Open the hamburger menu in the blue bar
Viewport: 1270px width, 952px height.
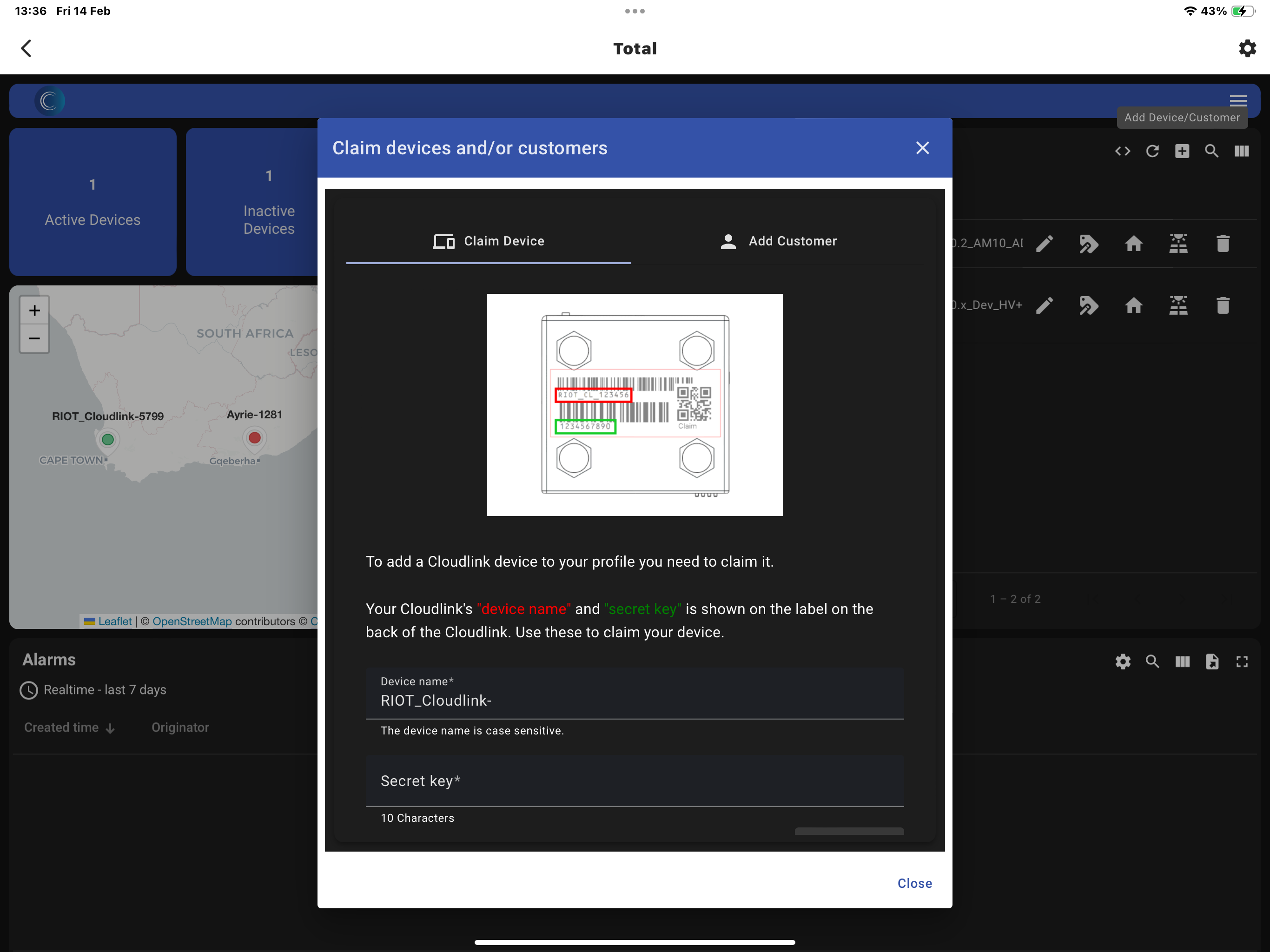pyautogui.click(x=1238, y=100)
